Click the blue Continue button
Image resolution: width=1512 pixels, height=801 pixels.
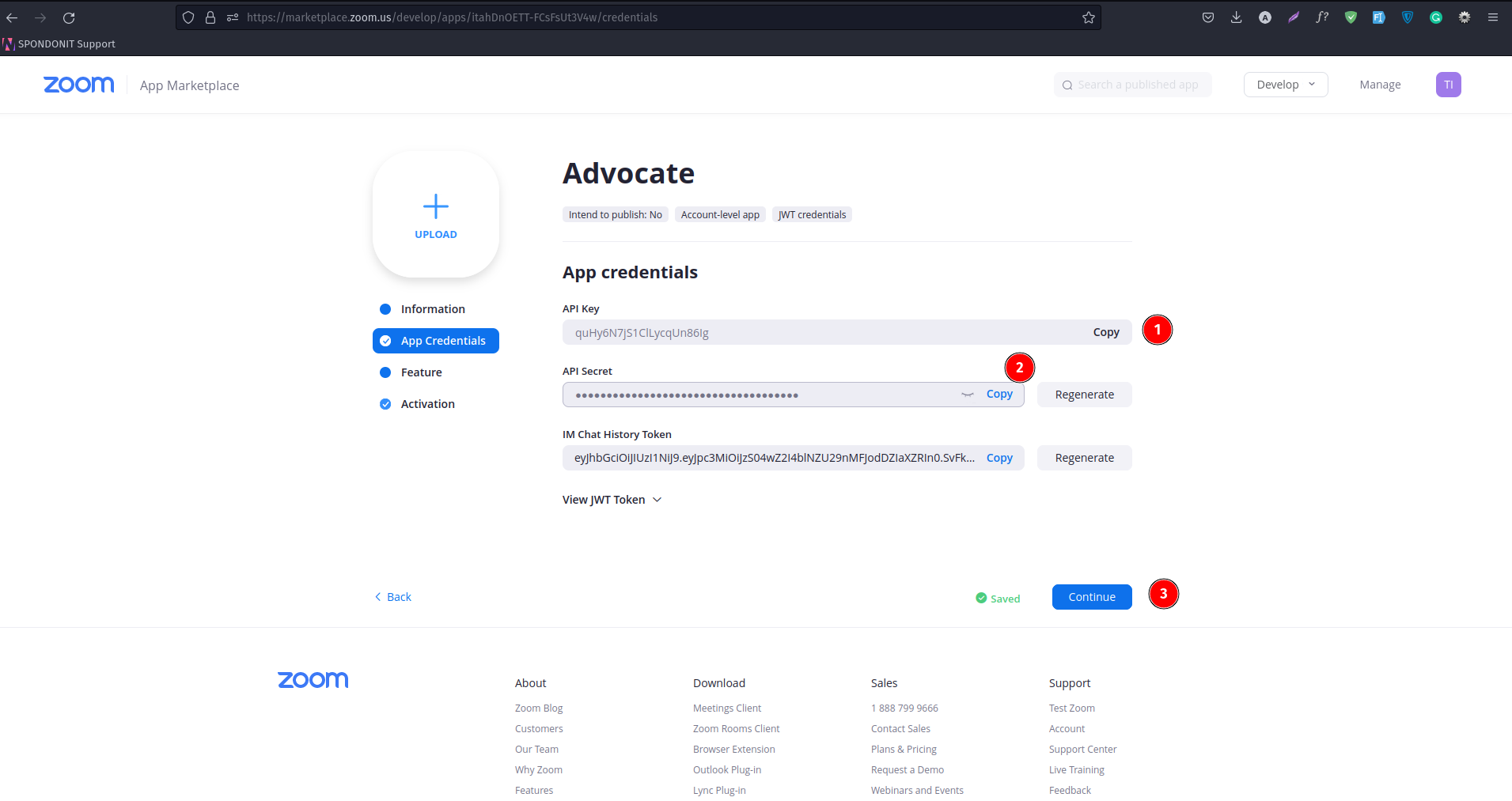[1092, 597]
